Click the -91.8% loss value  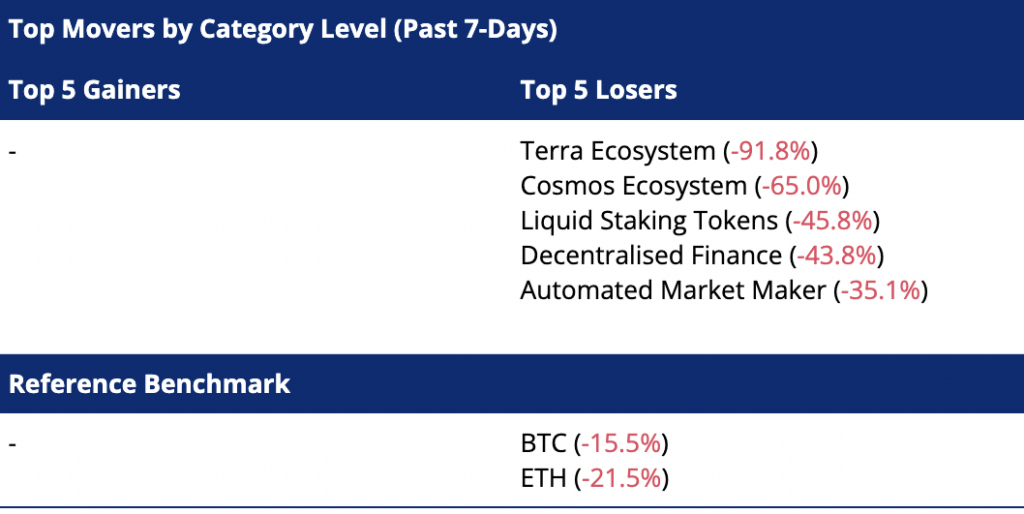(x=770, y=152)
